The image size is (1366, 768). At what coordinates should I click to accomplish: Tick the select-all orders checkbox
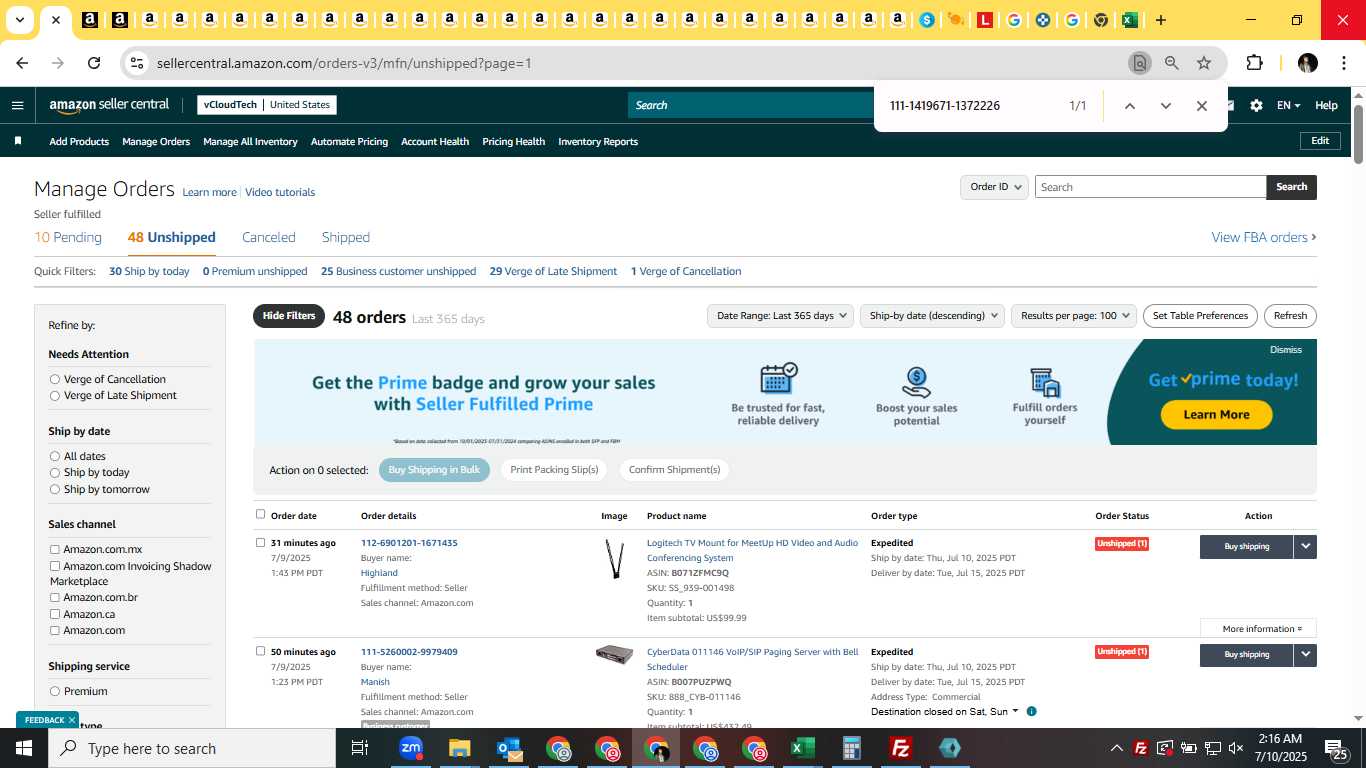261,514
